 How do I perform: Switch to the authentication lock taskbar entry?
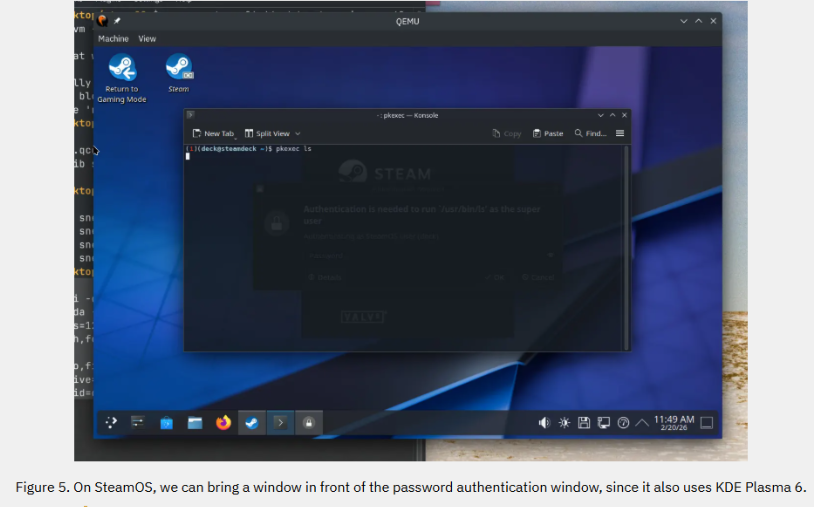308,422
